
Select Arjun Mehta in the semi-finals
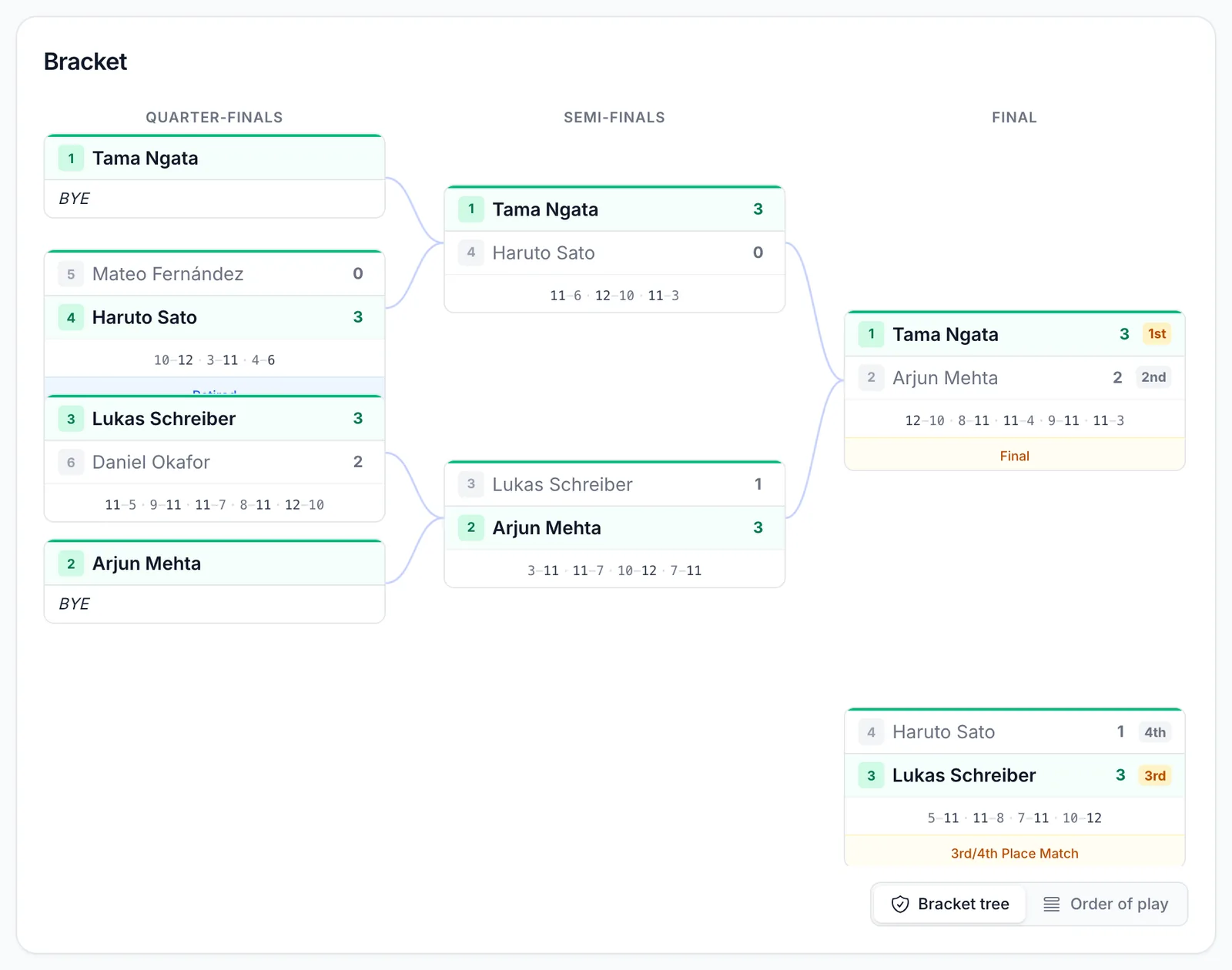pos(614,527)
